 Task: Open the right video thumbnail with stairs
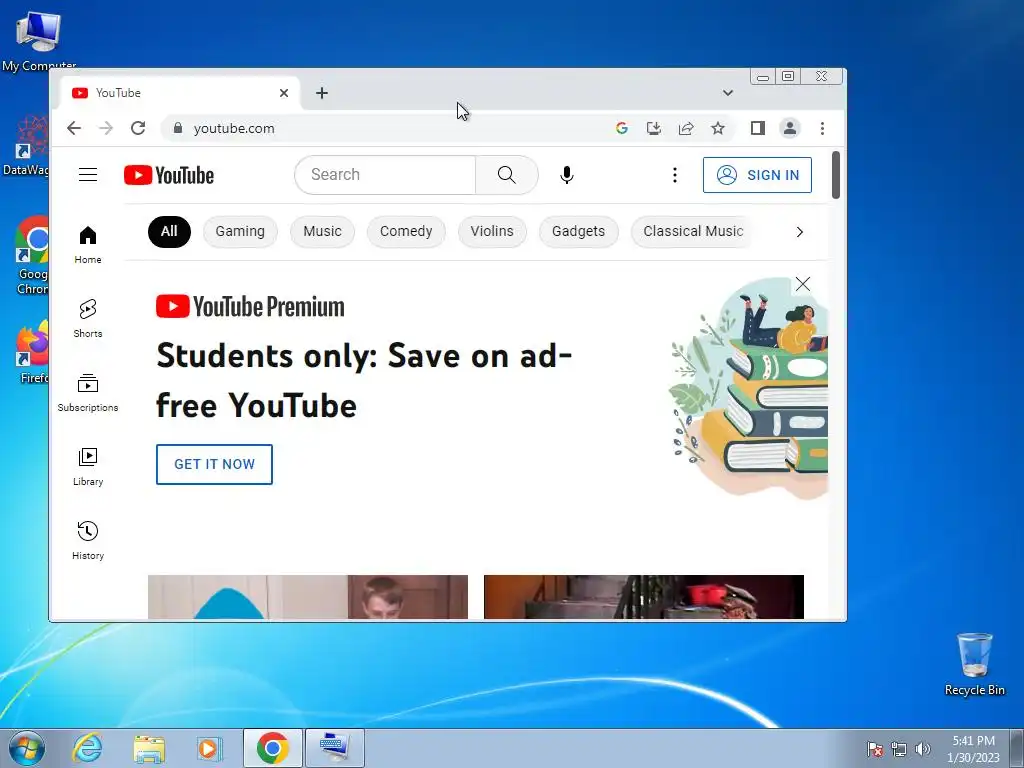pyautogui.click(x=643, y=597)
